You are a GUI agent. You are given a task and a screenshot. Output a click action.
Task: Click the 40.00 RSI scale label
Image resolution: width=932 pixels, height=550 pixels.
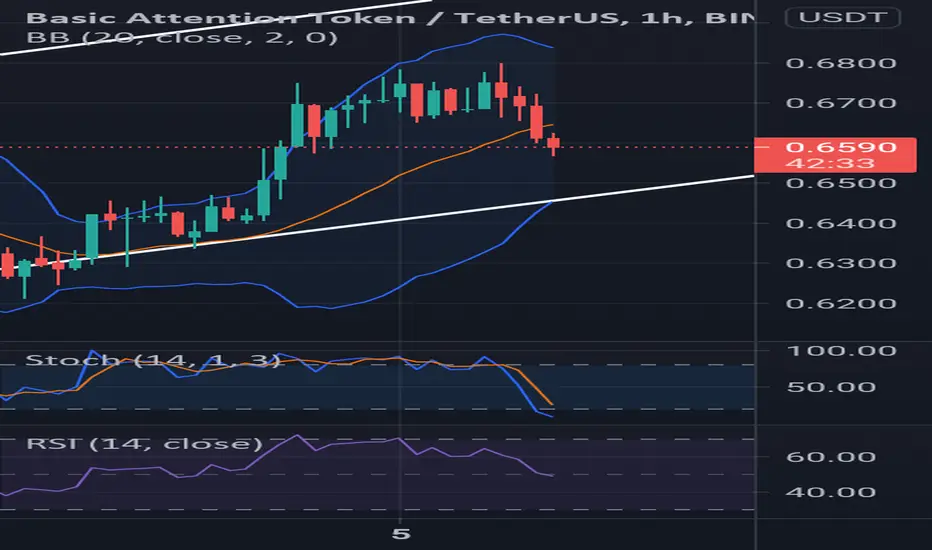[831, 492]
